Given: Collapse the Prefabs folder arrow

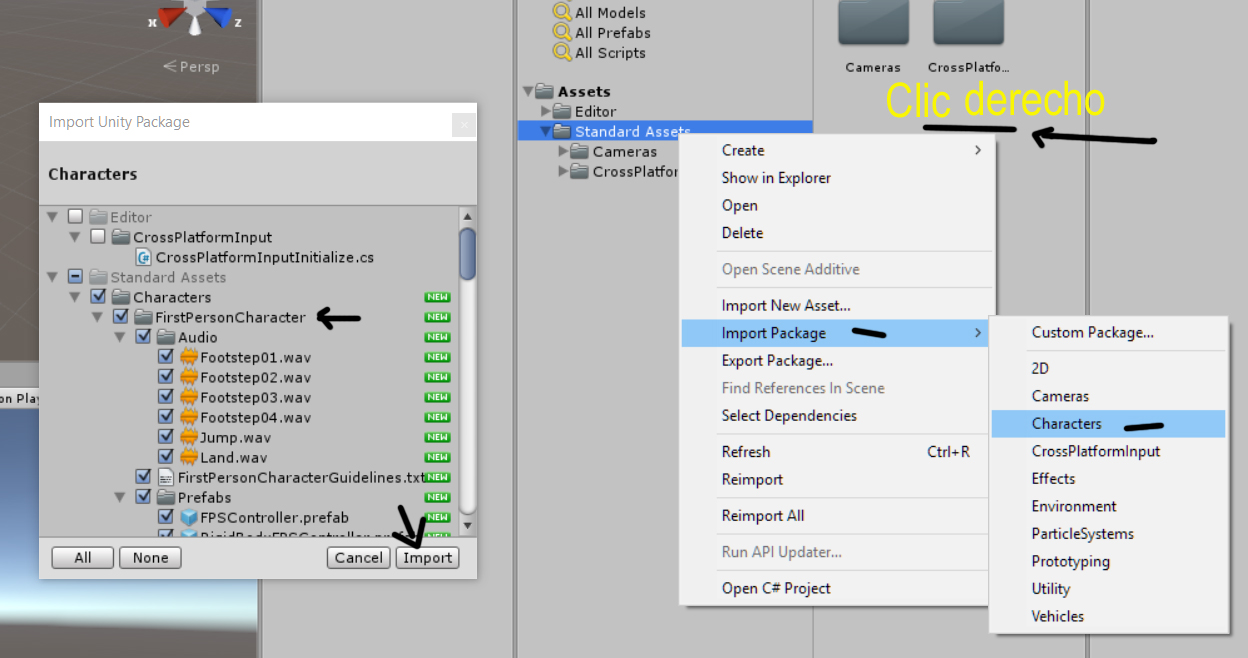Looking at the screenshot, I should click(120, 497).
